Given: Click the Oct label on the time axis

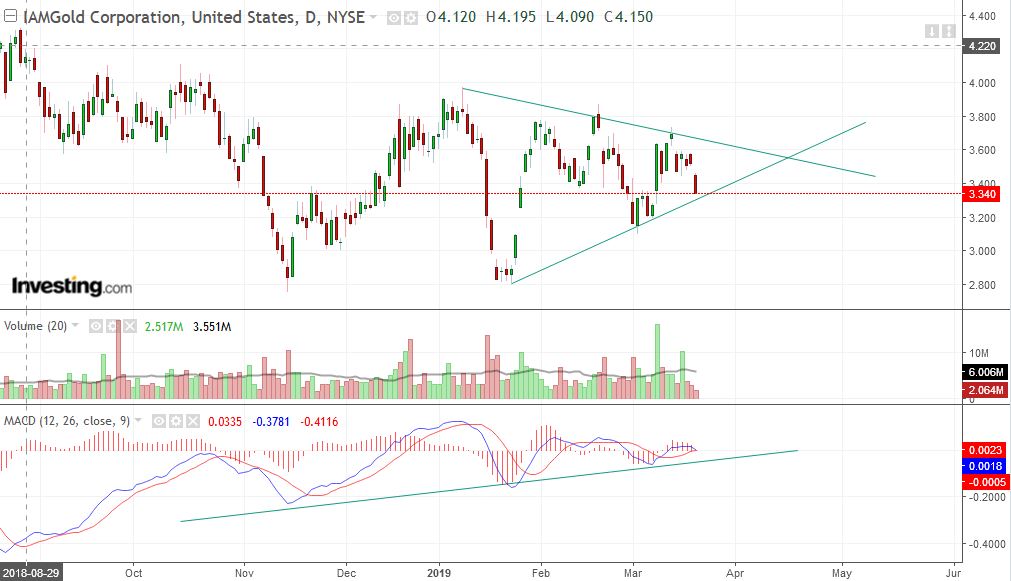Looking at the screenshot, I should pyautogui.click(x=133, y=573).
